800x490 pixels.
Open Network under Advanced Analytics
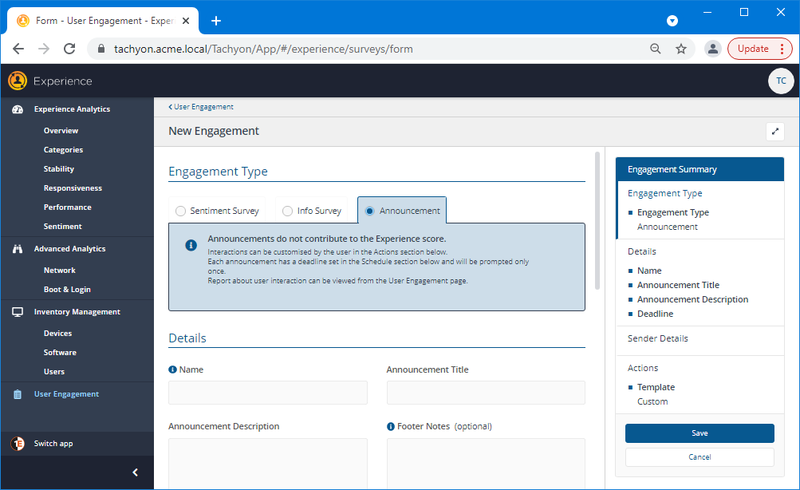pyautogui.click(x=59, y=271)
